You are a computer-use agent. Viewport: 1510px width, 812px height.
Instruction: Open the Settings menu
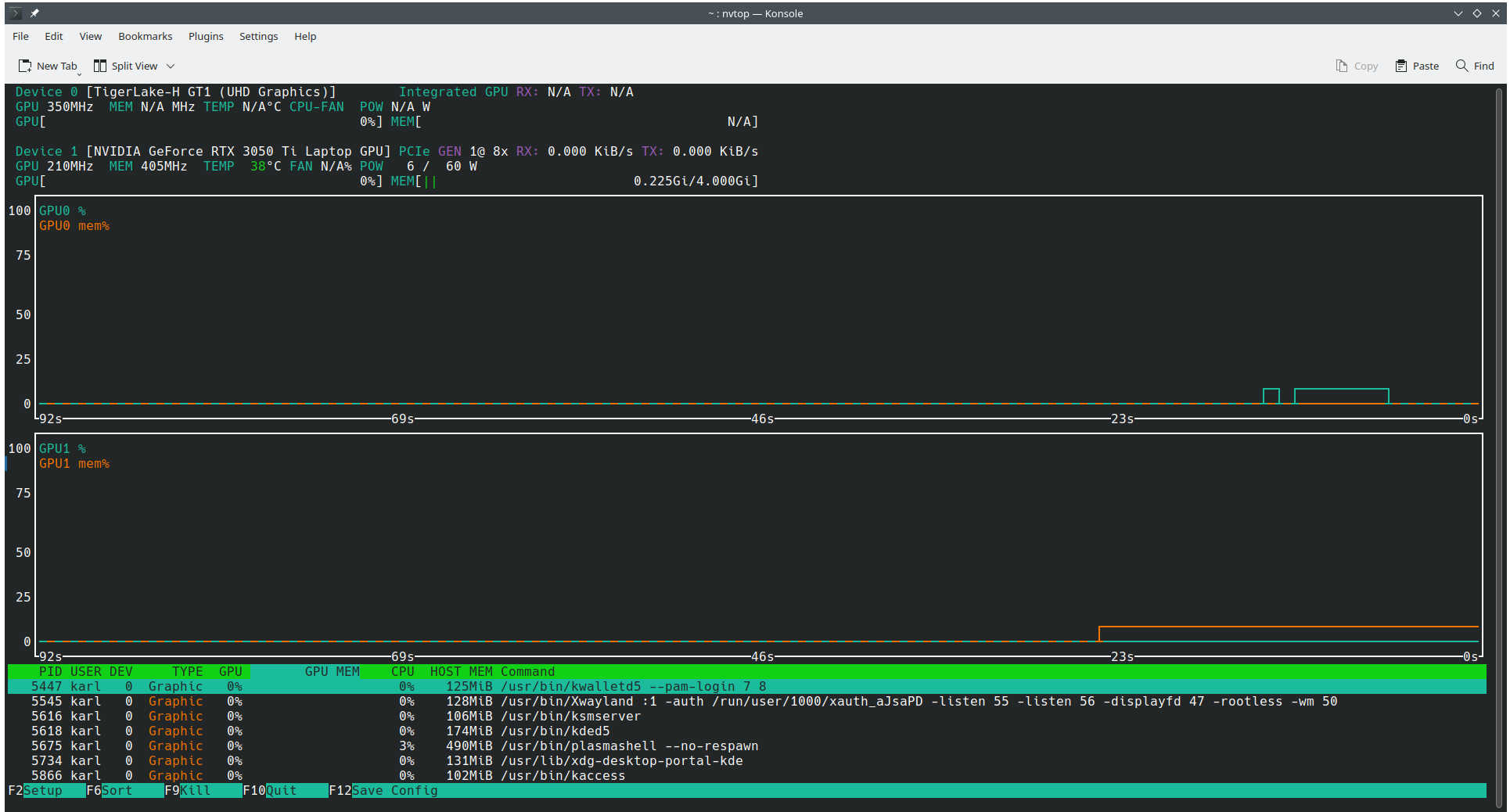(x=258, y=36)
